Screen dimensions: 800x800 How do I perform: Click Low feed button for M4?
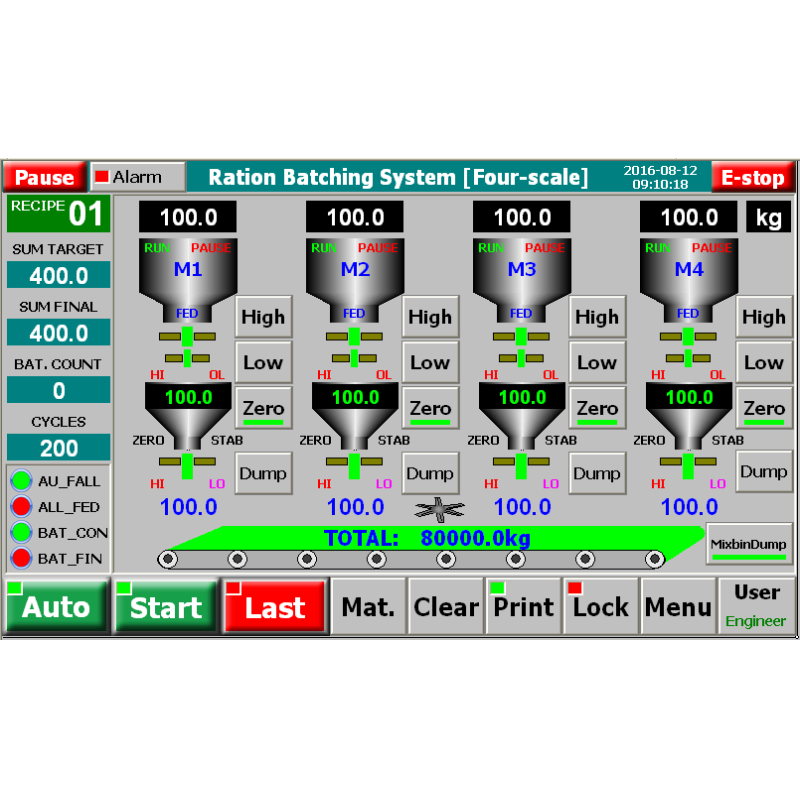(x=764, y=362)
